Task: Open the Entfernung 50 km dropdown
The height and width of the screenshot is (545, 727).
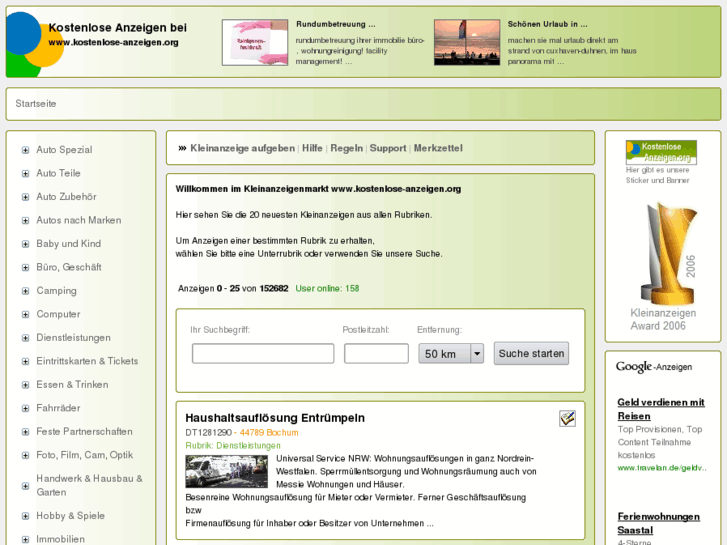Action: point(451,354)
